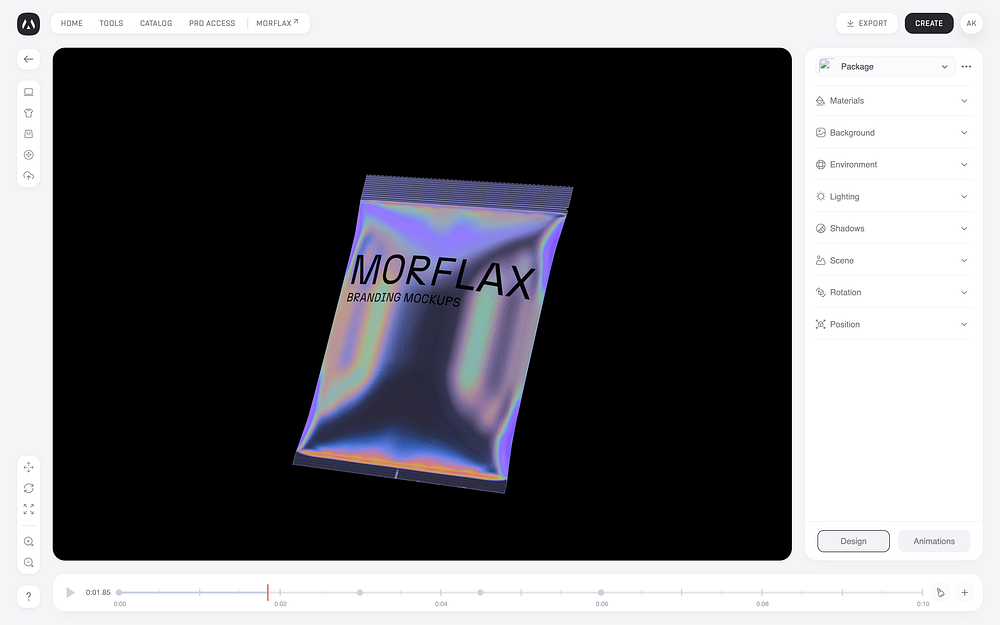Image resolution: width=1000 pixels, height=625 pixels.
Task: Select the keyframe dot at timeline start
Action: click(x=119, y=593)
